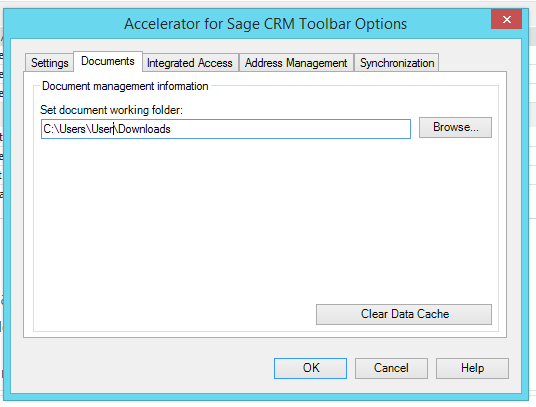Confirm the options with OK

pos(310,368)
